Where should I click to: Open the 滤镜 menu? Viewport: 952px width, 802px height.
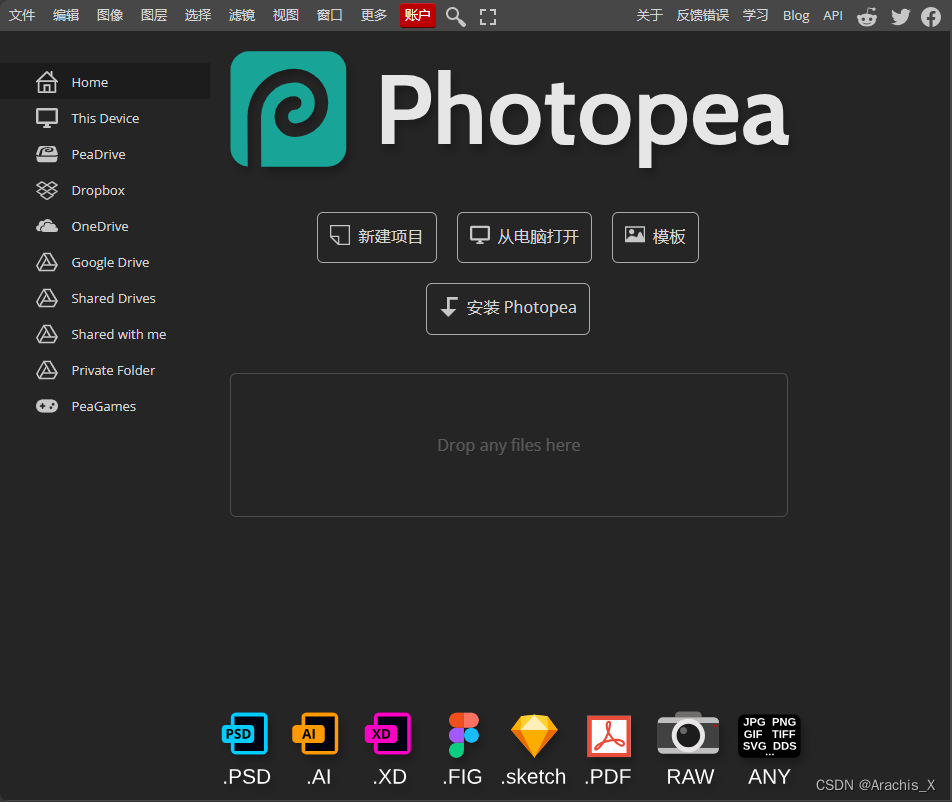pos(241,15)
